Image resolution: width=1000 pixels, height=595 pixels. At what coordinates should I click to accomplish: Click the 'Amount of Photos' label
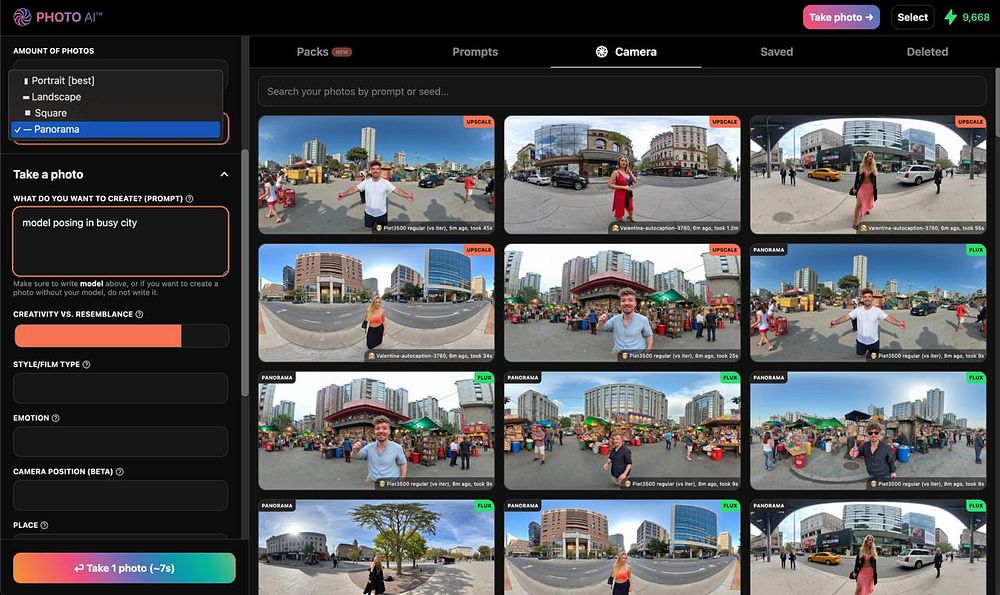tap(54, 51)
